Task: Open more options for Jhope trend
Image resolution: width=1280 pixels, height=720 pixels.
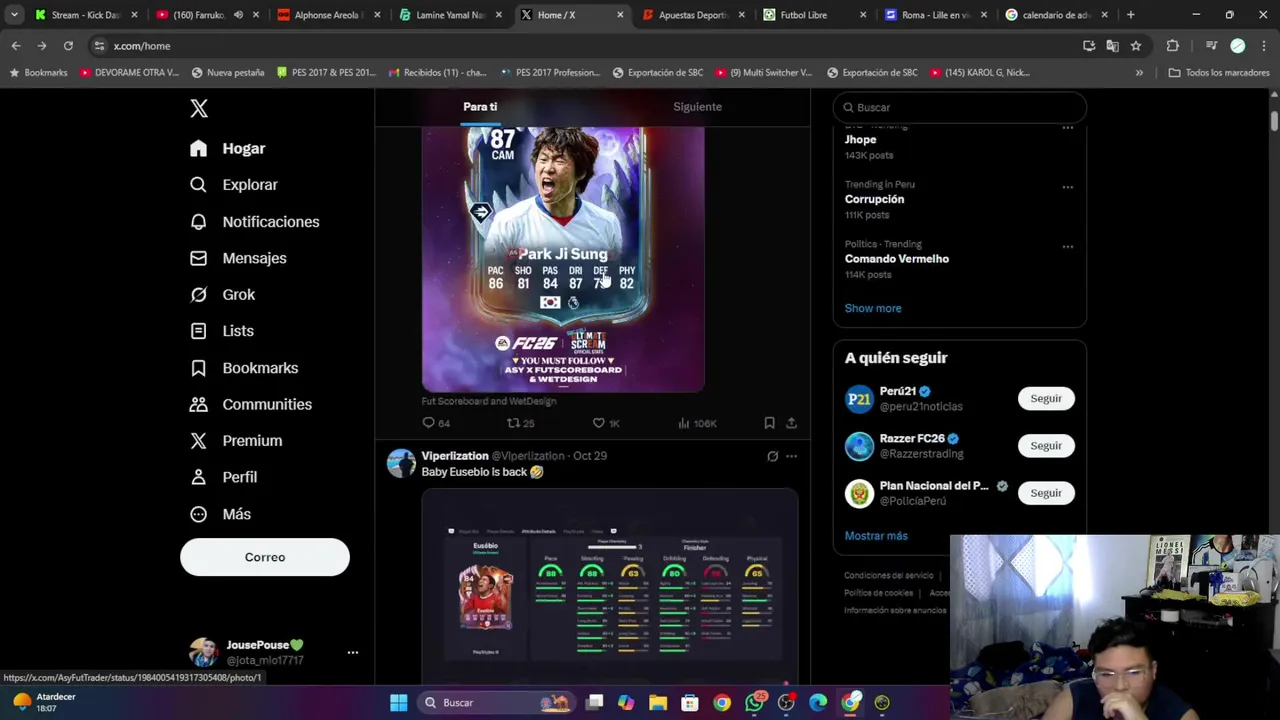Action: click(x=1067, y=128)
